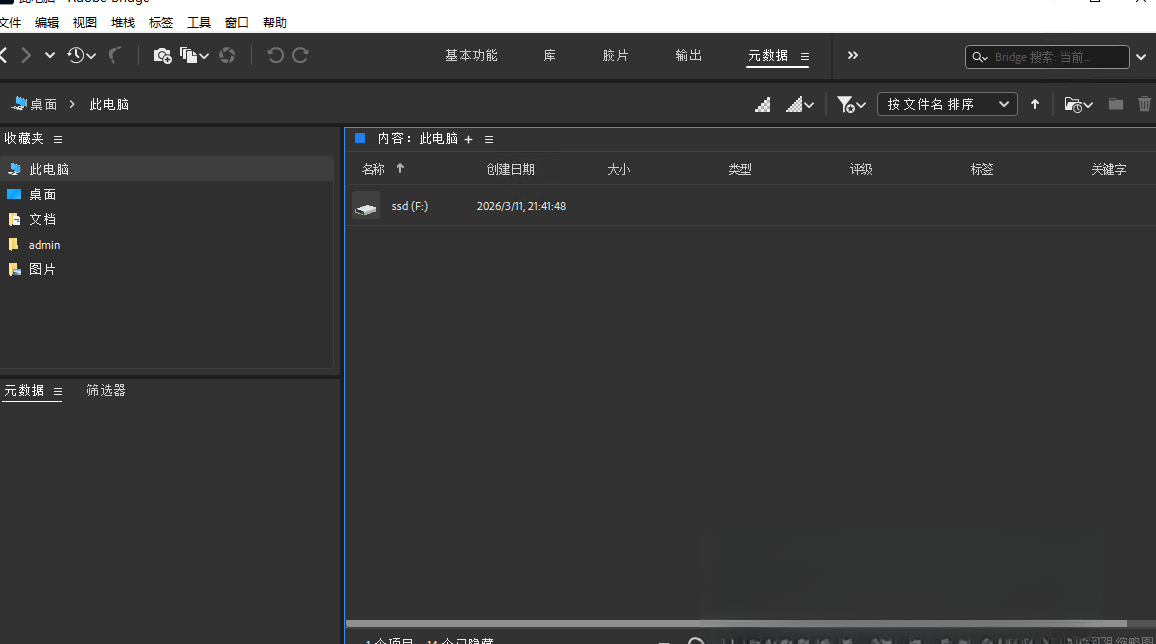Sort by 大小 column header
Screen dimensions: 1156x644
(619, 169)
